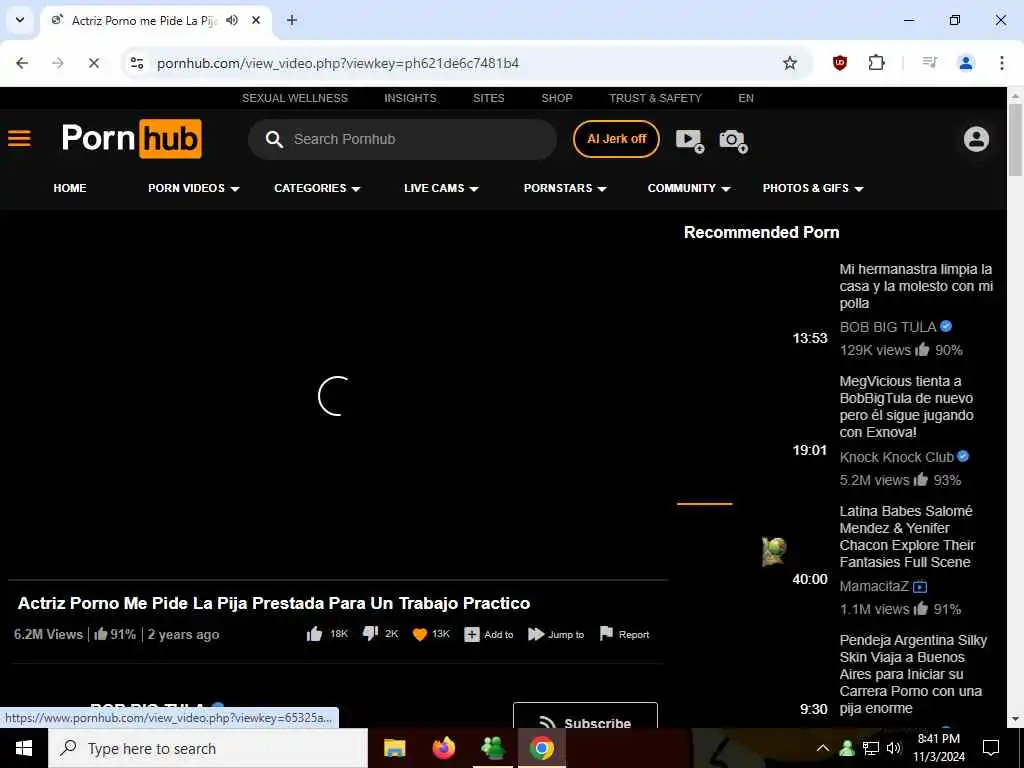Change language via the EN selector
Image resolution: width=1024 pixels, height=768 pixels.
pyautogui.click(x=746, y=98)
